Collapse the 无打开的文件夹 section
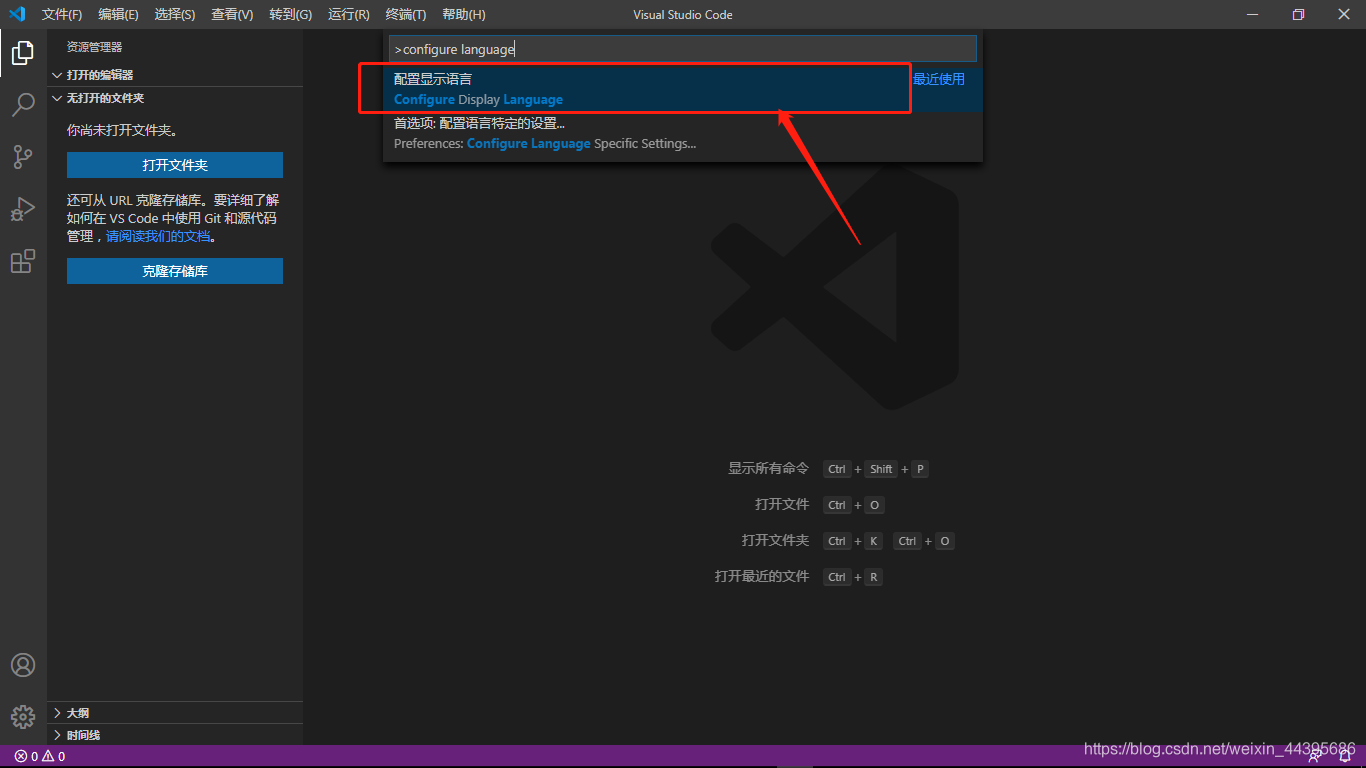This screenshot has width=1366, height=768. tap(175, 98)
